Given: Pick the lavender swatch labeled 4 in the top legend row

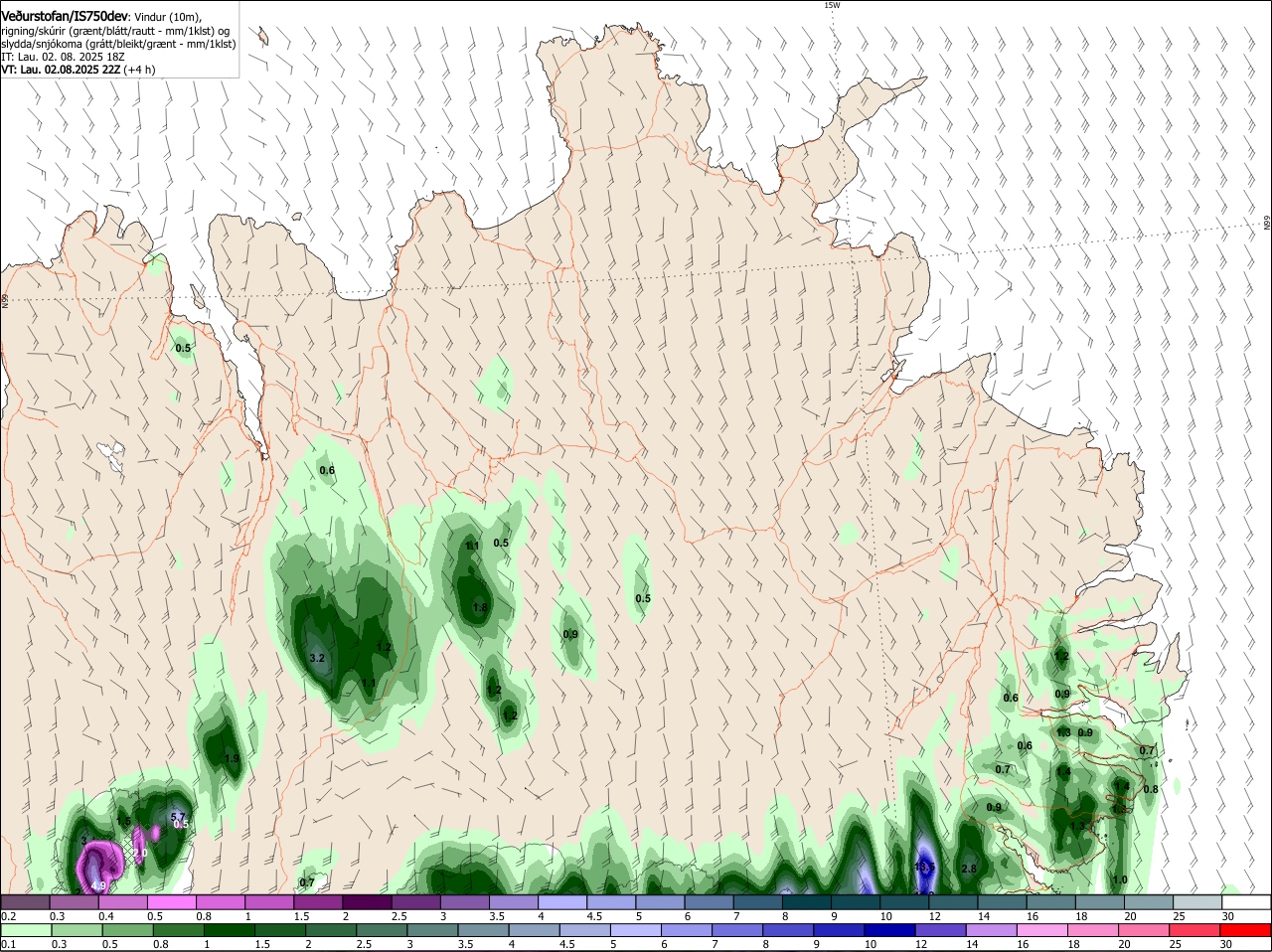Looking at the screenshot, I should click(x=562, y=902).
